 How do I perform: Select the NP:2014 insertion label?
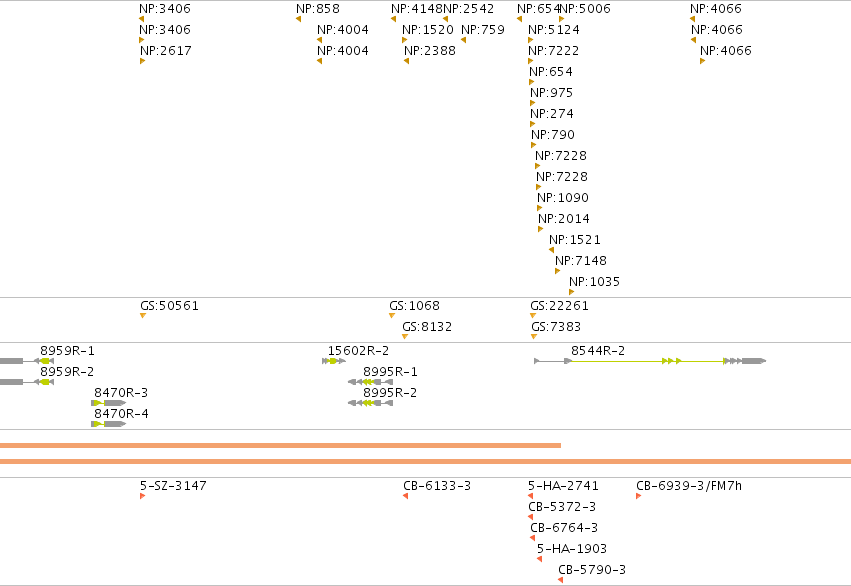tap(564, 219)
